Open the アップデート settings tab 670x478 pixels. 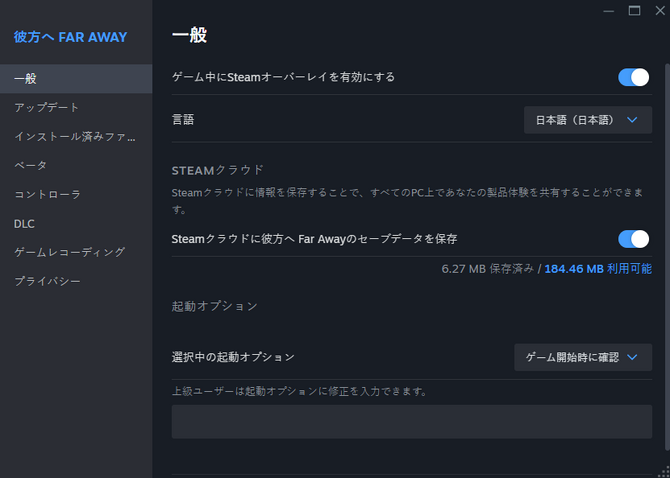(x=76, y=107)
